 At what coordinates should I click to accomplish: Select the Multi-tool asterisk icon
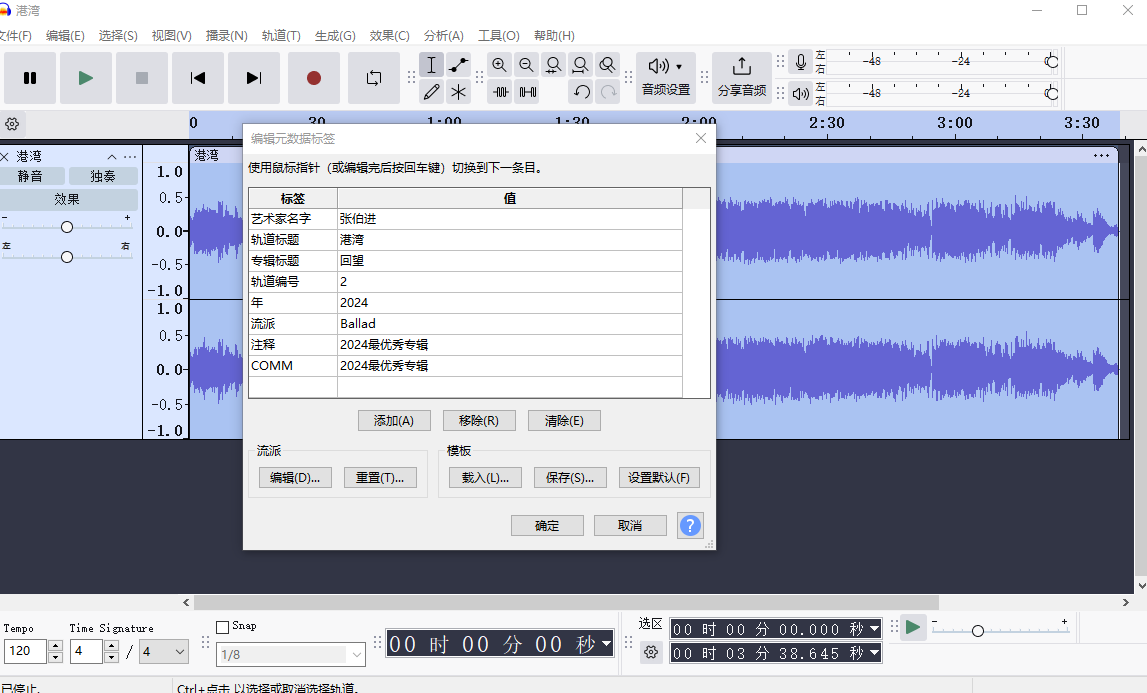click(x=459, y=91)
